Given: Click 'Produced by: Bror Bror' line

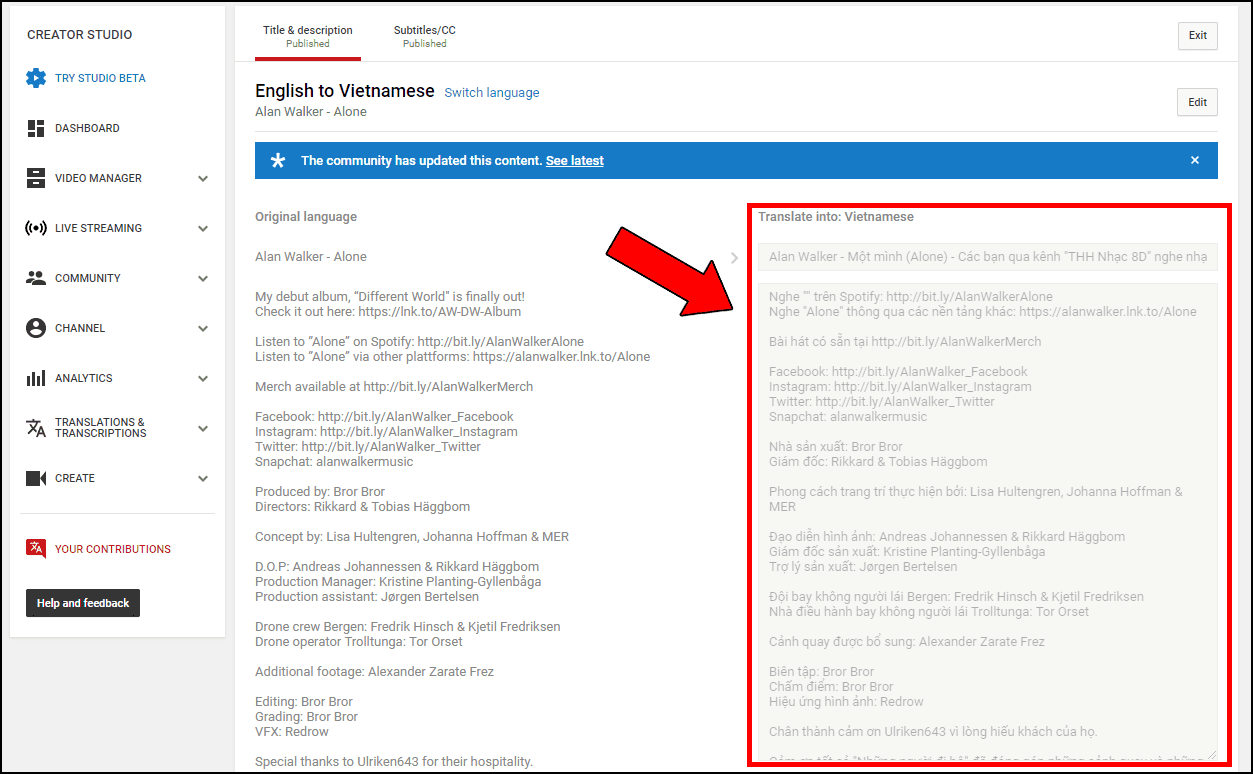Looking at the screenshot, I should coord(320,492).
